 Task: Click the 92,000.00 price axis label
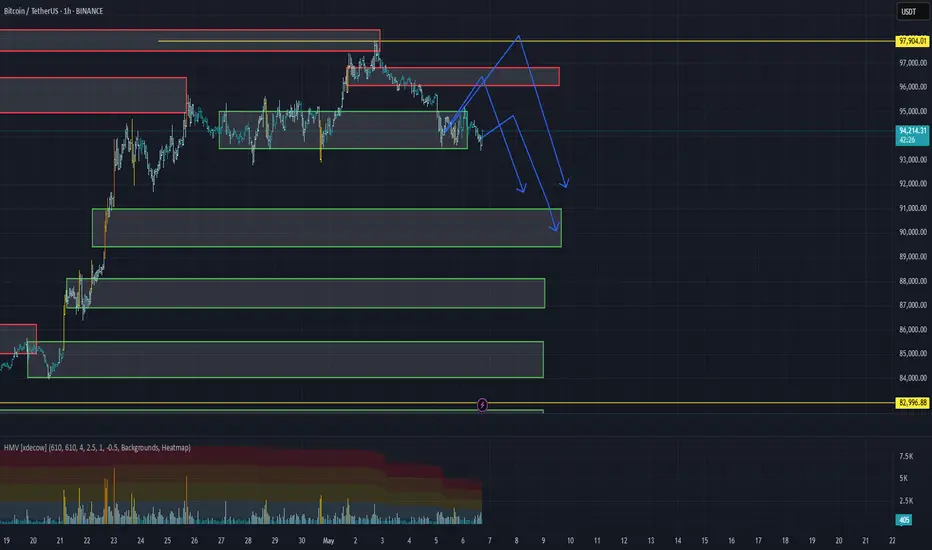pos(912,184)
